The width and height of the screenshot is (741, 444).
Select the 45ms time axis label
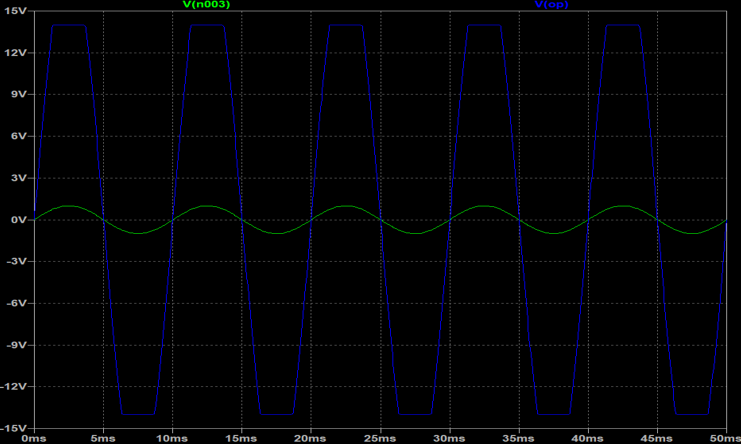coord(657,438)
